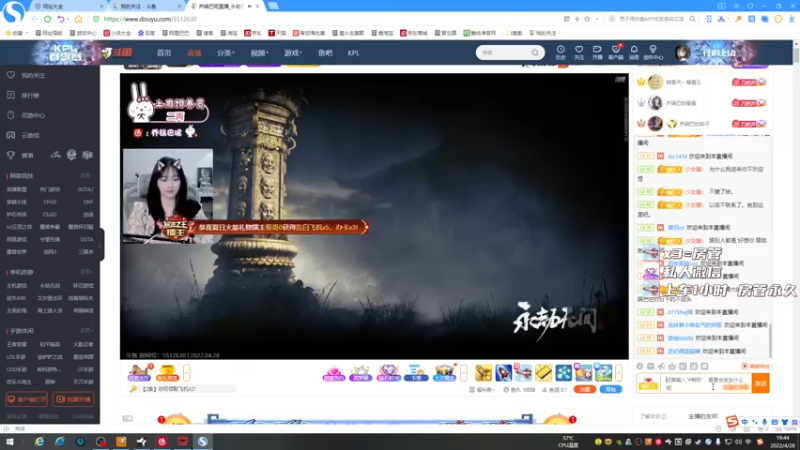The height and width of the screenshot is (450, 800).
Task: Send the gold bar gift
Action: point(543,372)
